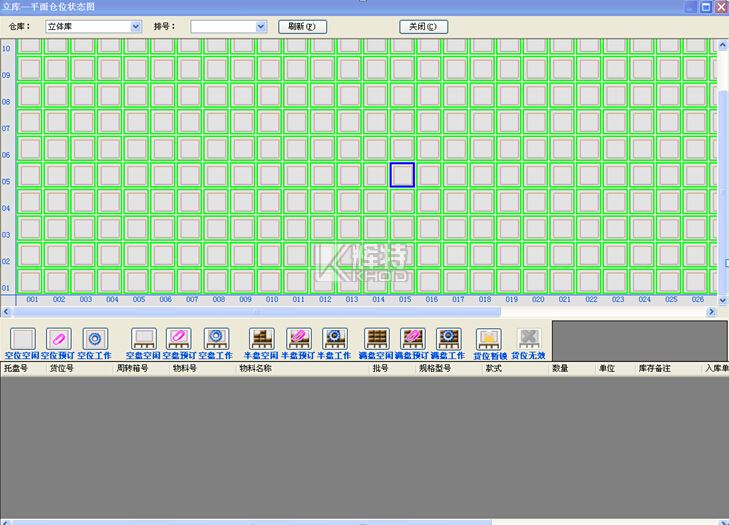Select the 空位工作 status icon
Viewport: 729px width, 525px height.
[x=95, y=338]
